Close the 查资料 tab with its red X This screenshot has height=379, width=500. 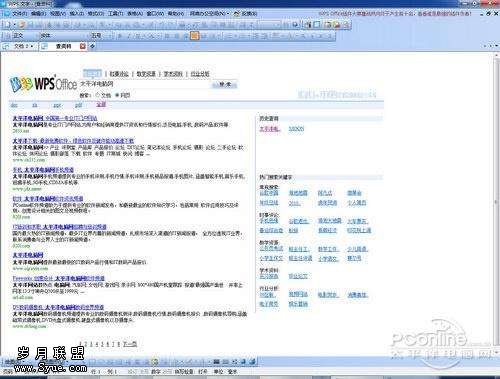coord(83,46)
